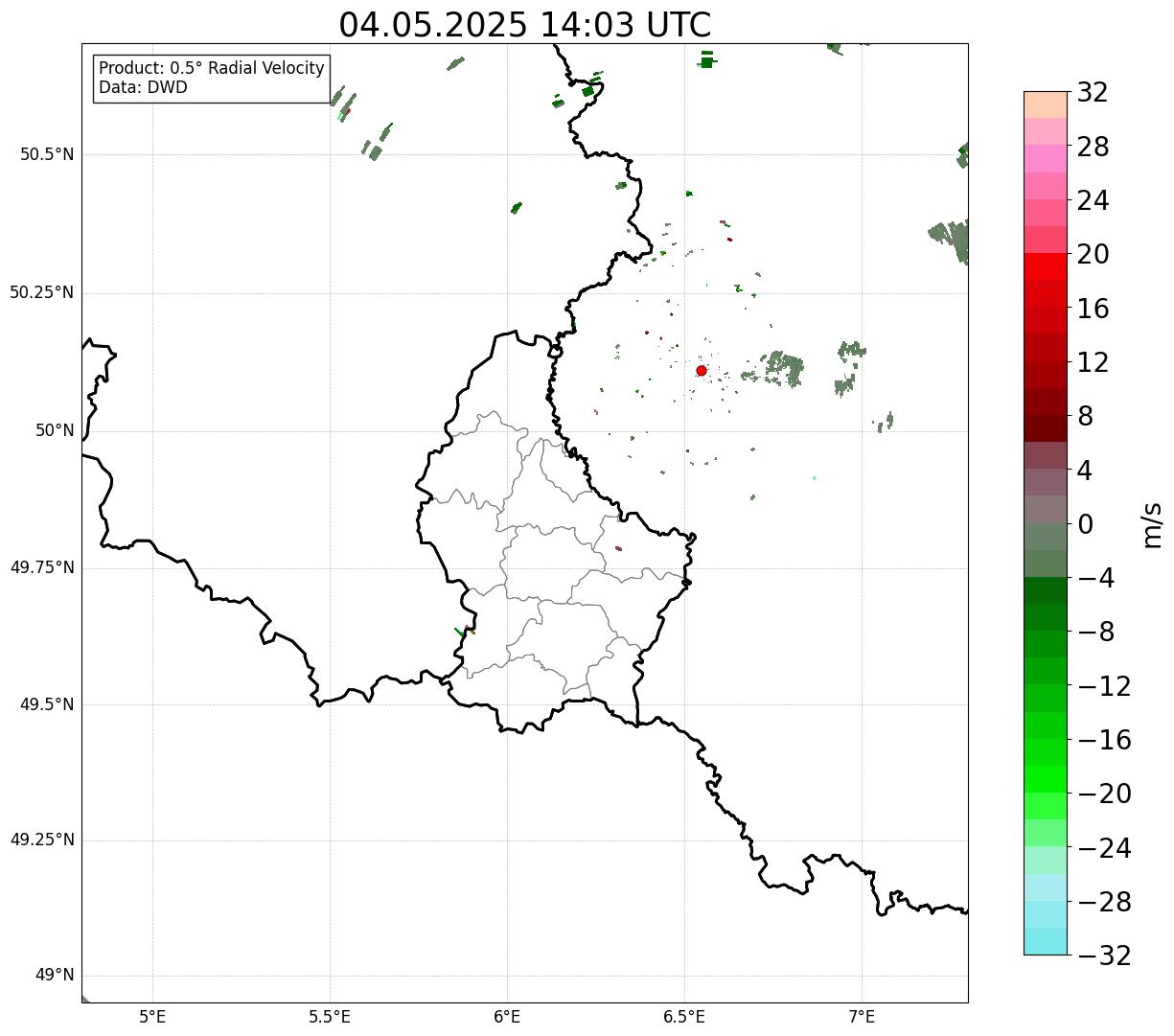Image resolution: width=1174 pixels, height=1036 pixels.
Task: Click the peach top colorbar segment
Action: point(1046,104)
